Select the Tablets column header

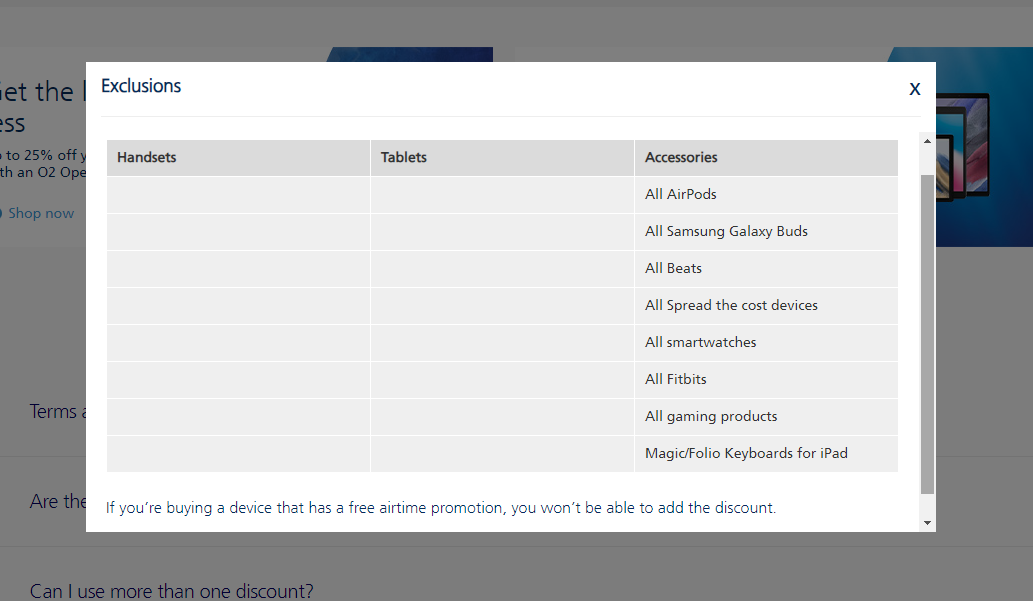pos(404,158)
